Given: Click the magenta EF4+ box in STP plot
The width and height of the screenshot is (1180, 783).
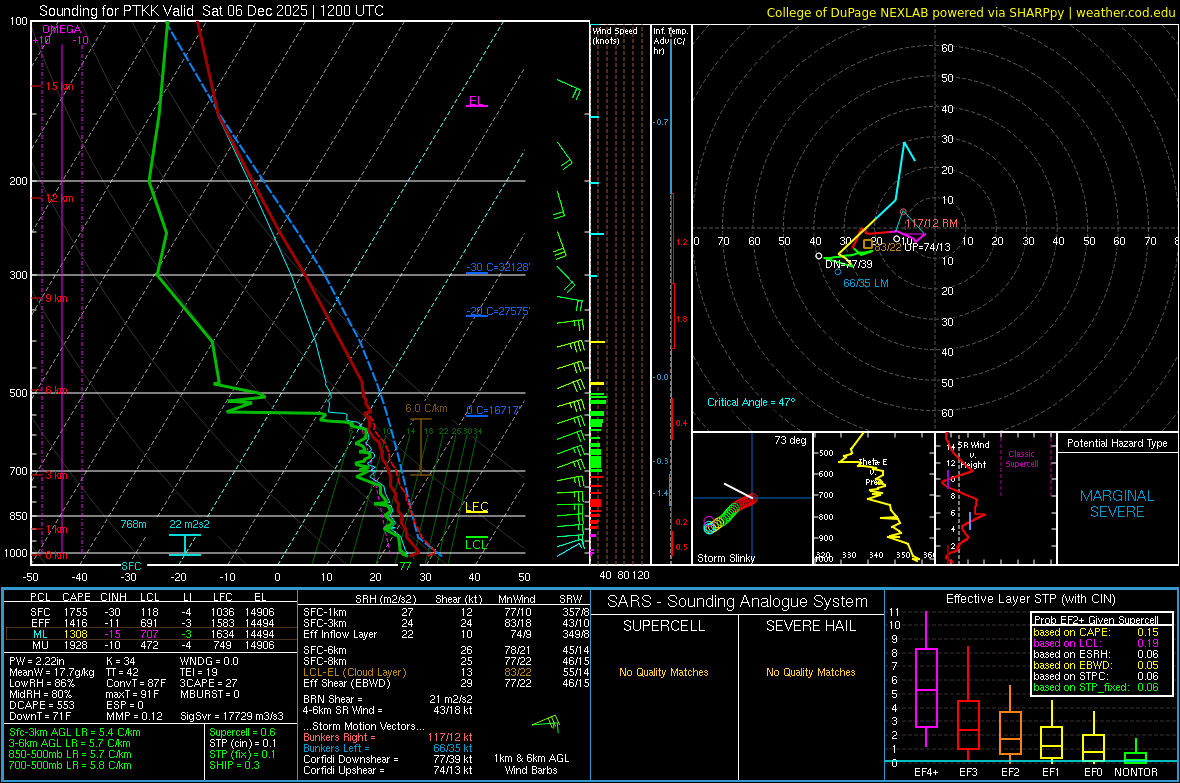Looking at the screenshot, I should [926, 687].
